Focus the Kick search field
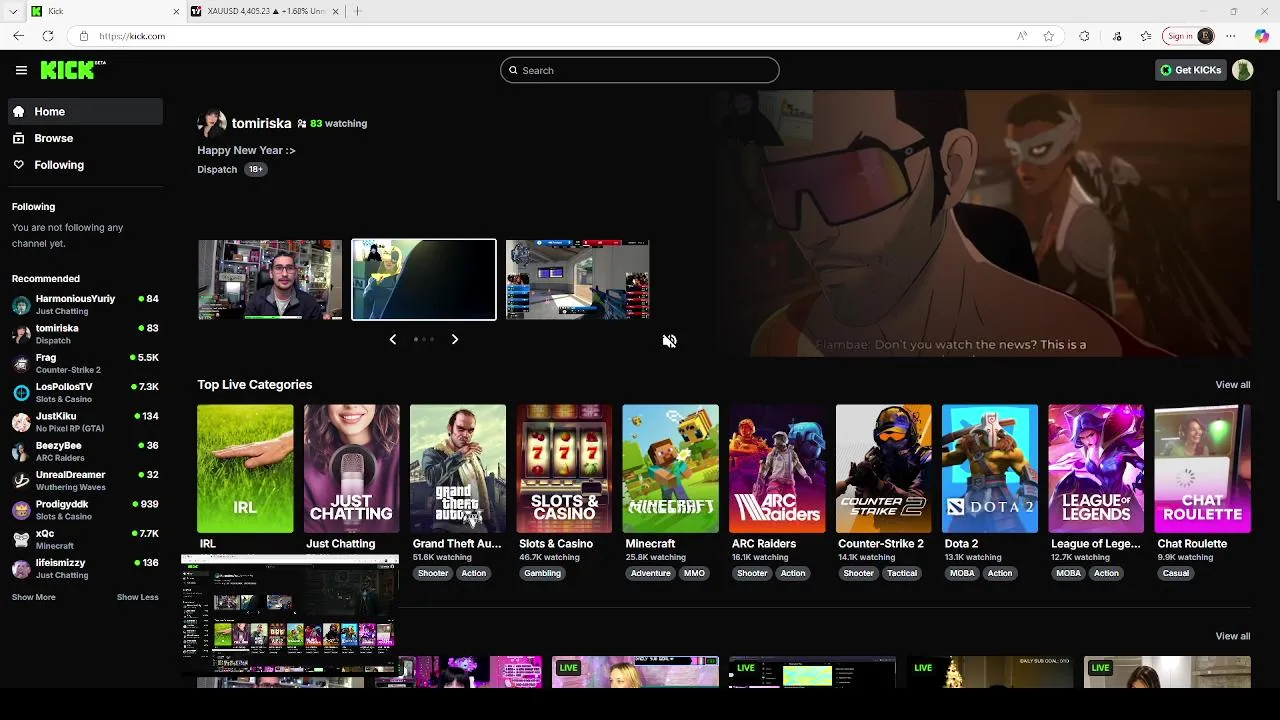 640,70
